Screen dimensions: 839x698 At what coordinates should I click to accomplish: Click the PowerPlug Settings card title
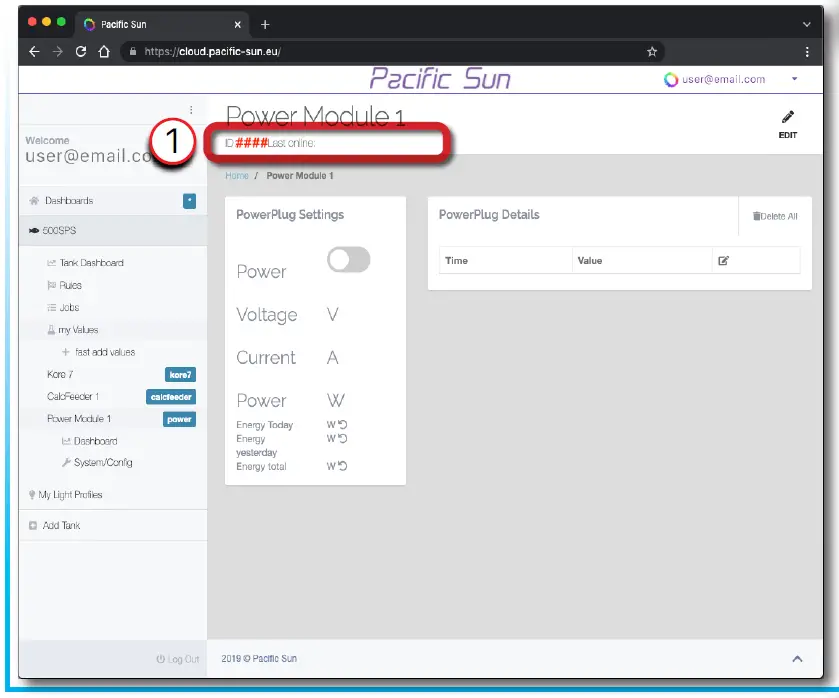pyautogui.click(x=290, y=215)
